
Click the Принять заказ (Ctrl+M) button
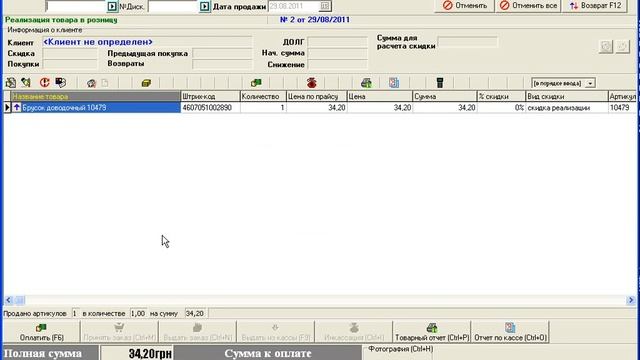pyautogui.click(x=119, y=332)
